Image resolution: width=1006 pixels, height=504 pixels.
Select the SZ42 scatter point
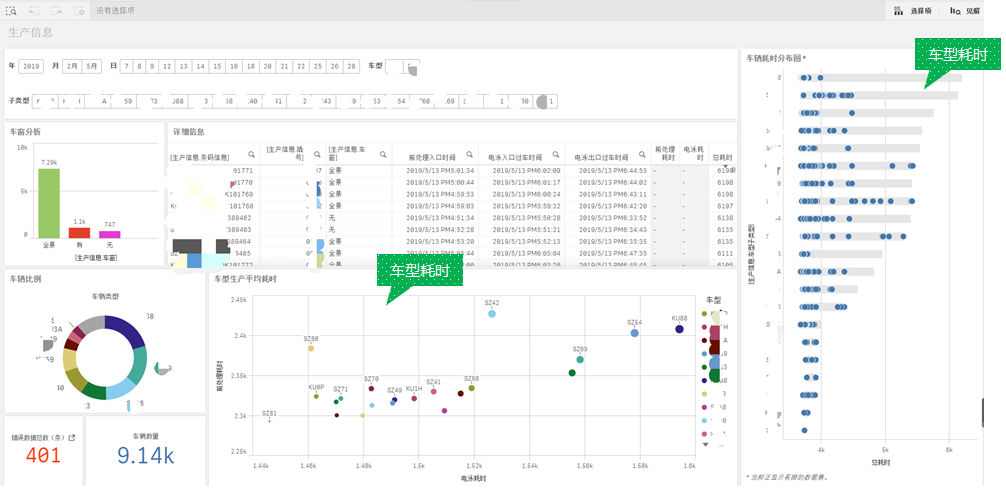(491, 314)
